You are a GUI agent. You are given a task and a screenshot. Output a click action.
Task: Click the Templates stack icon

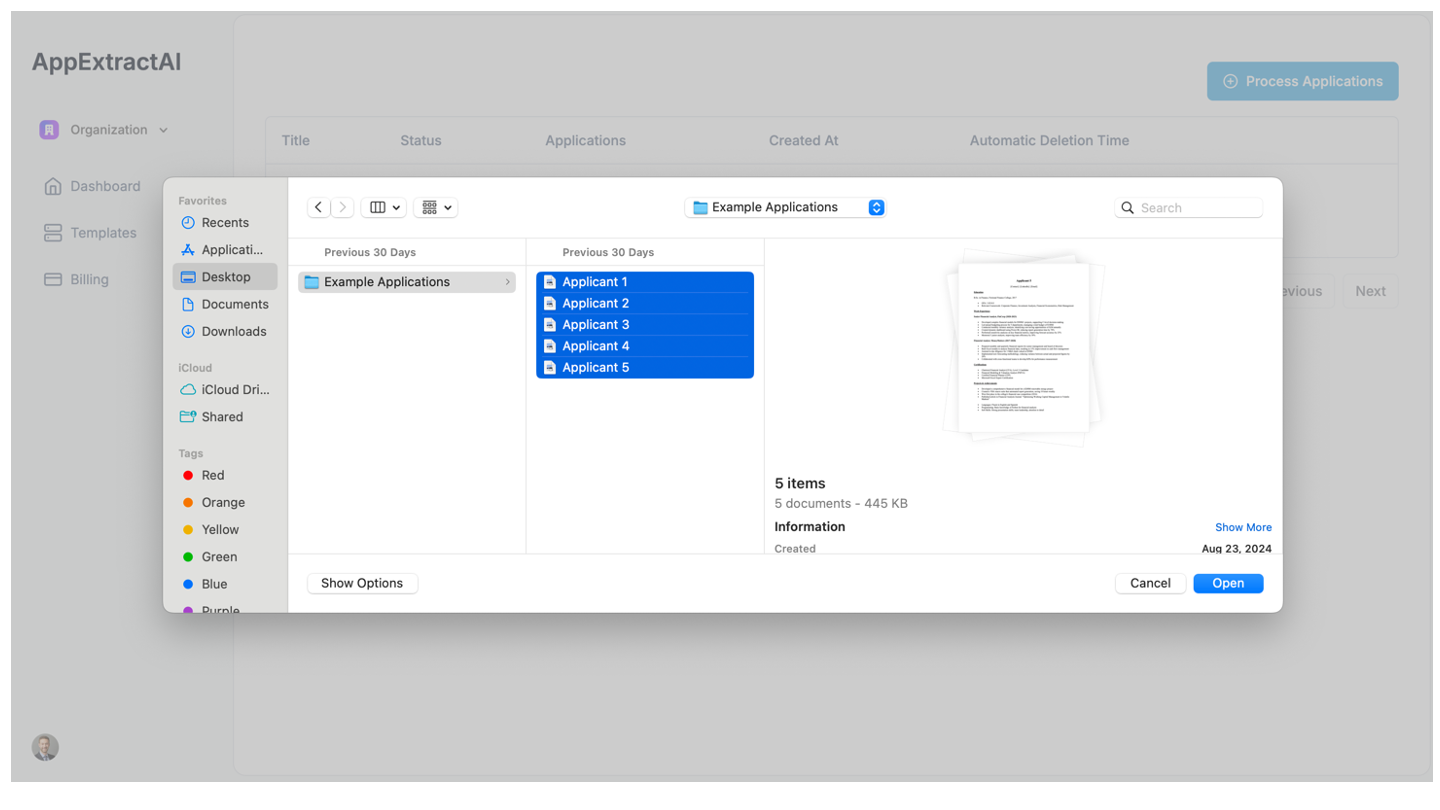[x=53, y=233]
